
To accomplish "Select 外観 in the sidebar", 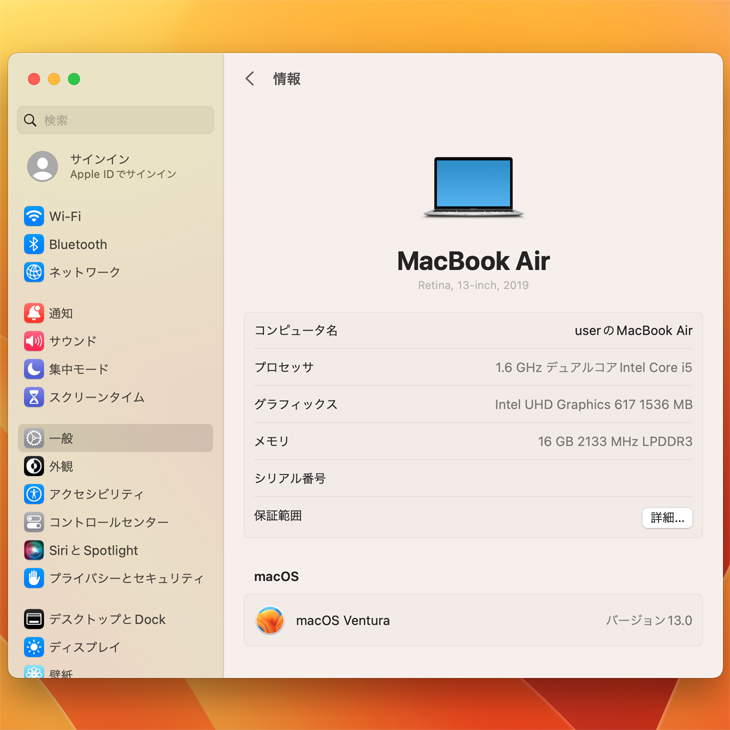I will pos(61,466).
